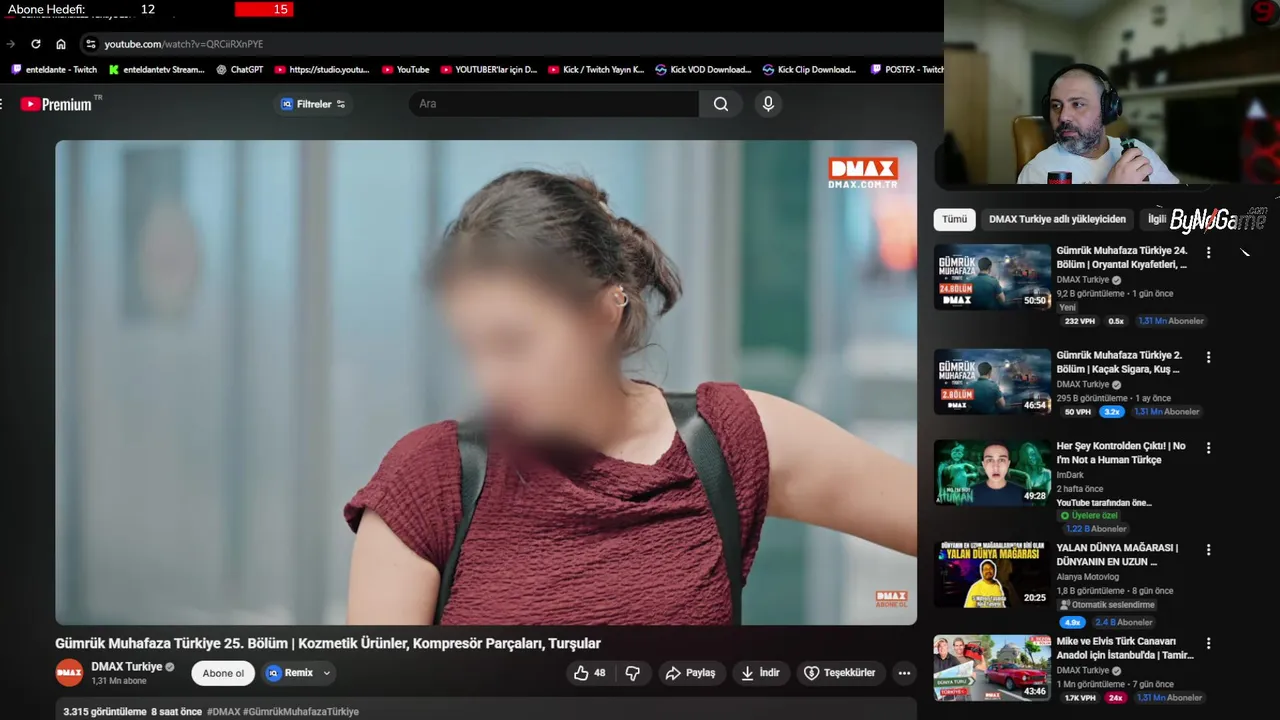Click the ImDark channel name
This screenshot has height=720, width=1280.
point(1070,475)
